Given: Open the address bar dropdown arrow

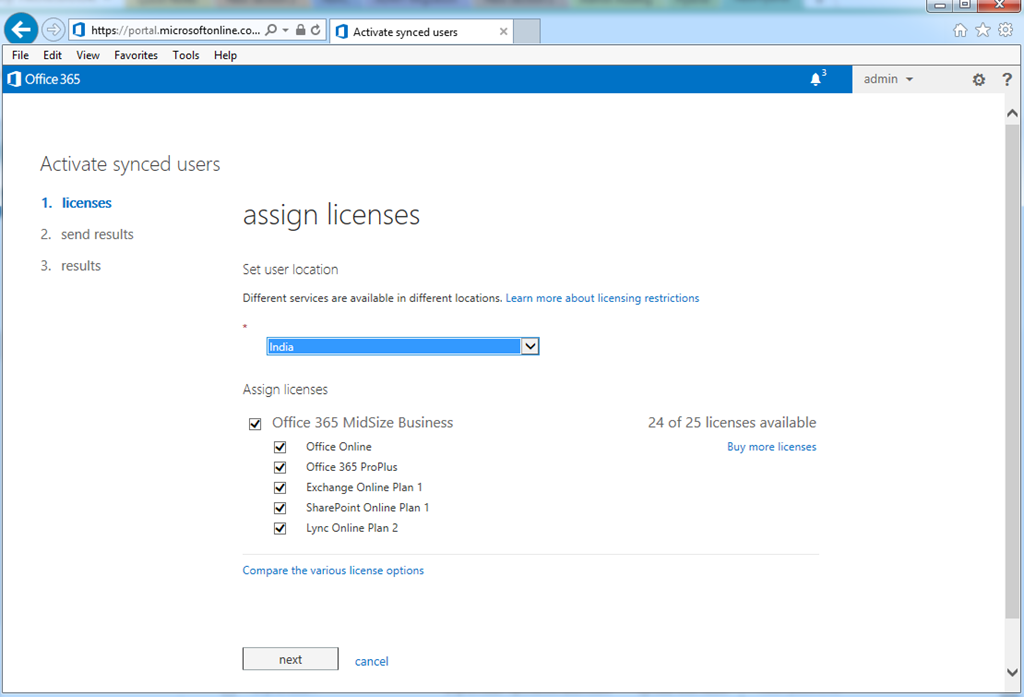Looking at the screenshot, I should point(285,30).
